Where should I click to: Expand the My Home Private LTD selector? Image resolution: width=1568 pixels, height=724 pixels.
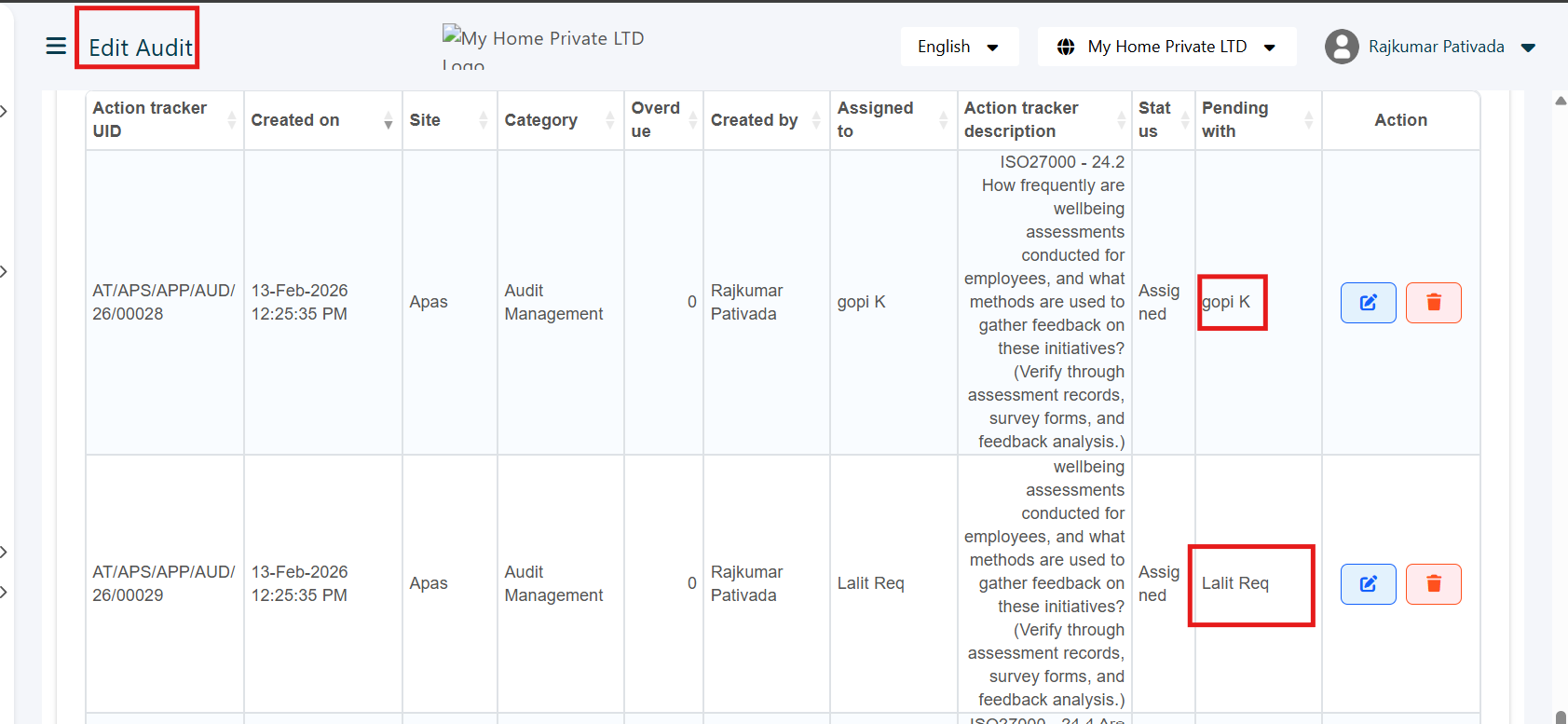pyautogui.click(x=1166, y=47)
